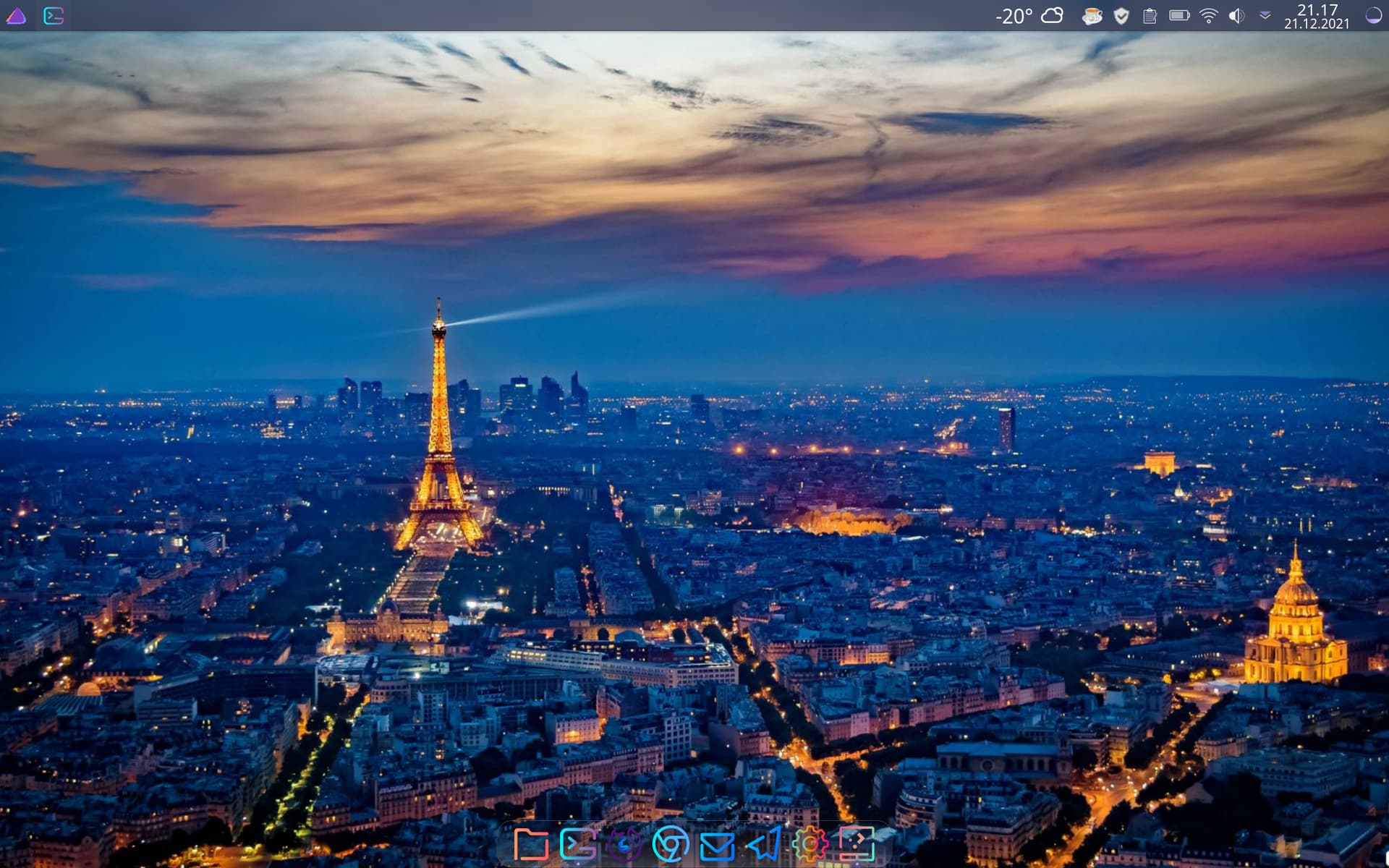This screenshot has width=1389, height=868.
Task: Open the calendar from clock 21.17
Action: tap(1317, 16)
